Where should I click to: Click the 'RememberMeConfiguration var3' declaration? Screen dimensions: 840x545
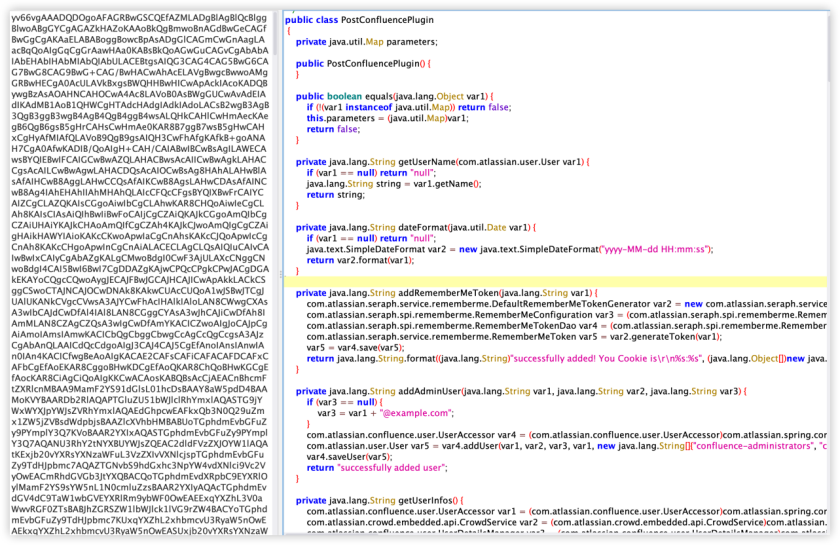click(545, 315)
